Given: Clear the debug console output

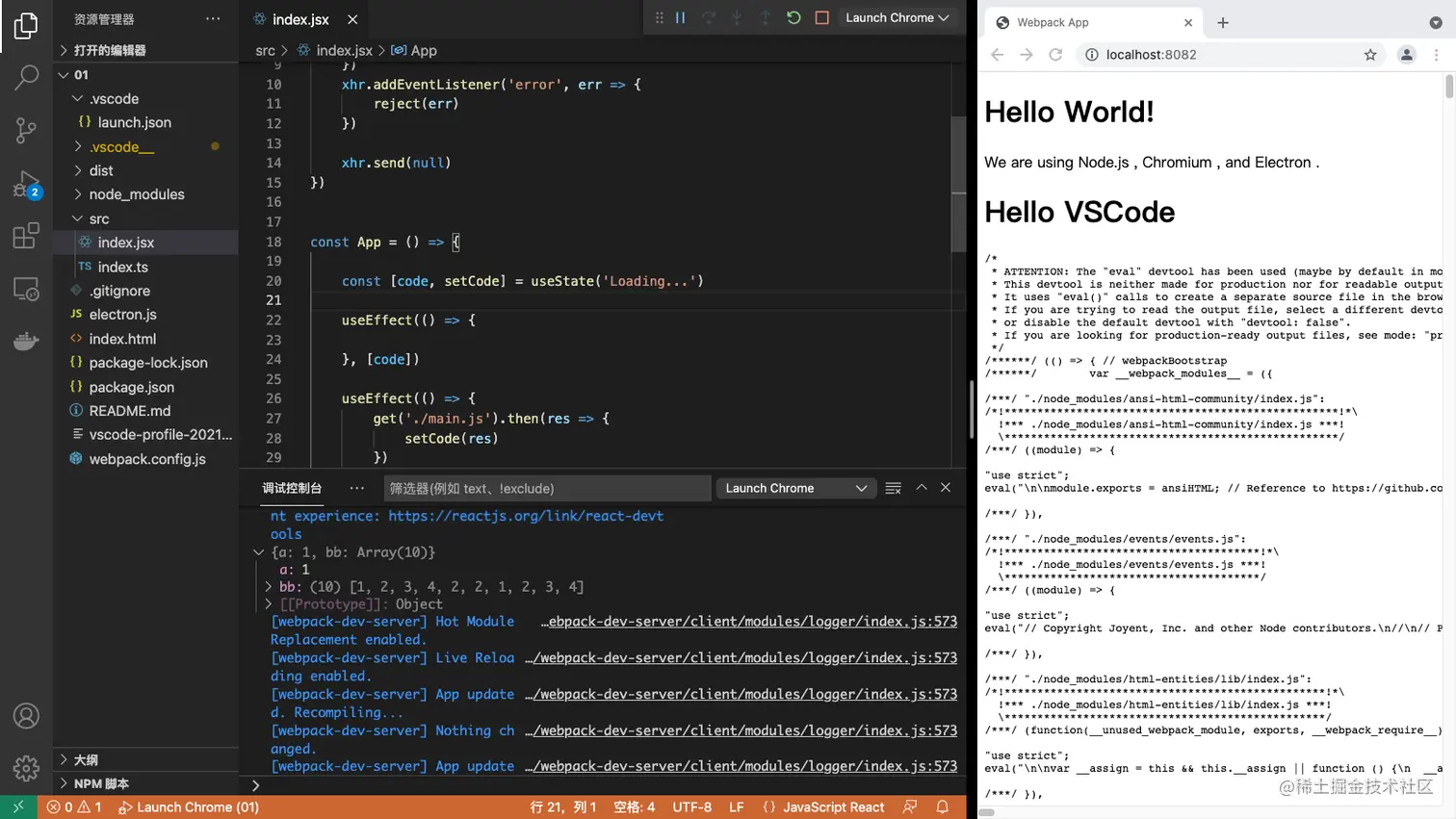Looking at the screenshot, I should [x=893, y=488].
